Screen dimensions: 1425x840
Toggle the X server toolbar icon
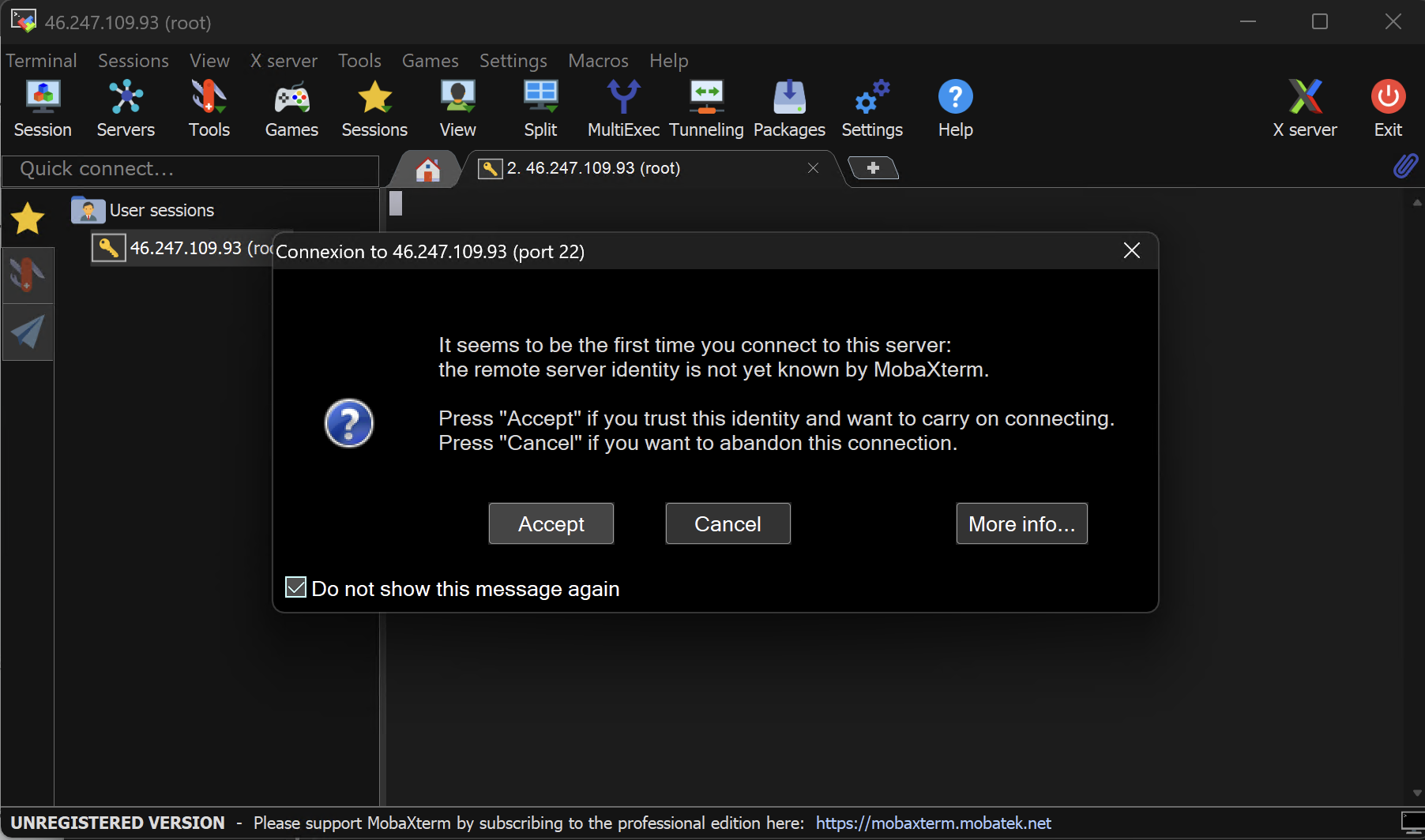coord(1305,109)
